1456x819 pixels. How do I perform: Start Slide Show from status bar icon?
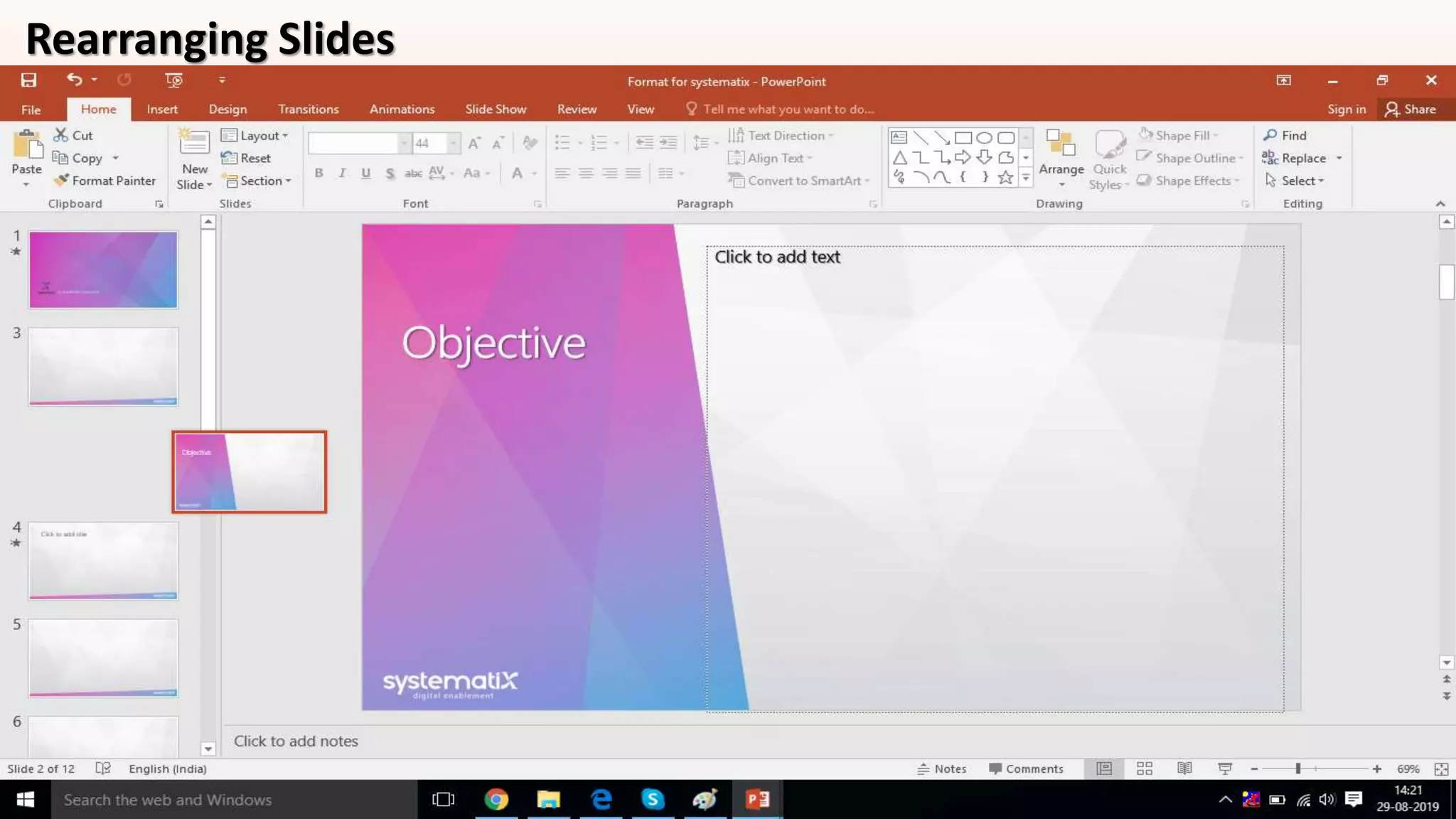pyautogui.click(x=1224, y=769)
